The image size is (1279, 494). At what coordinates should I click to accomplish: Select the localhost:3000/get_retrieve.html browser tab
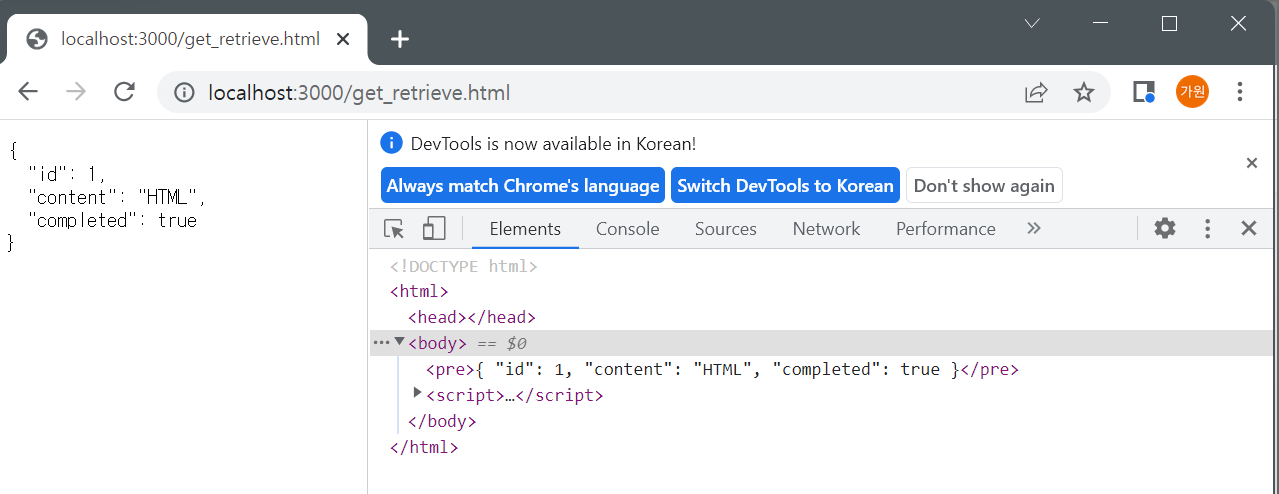click(x=188, y=40)
